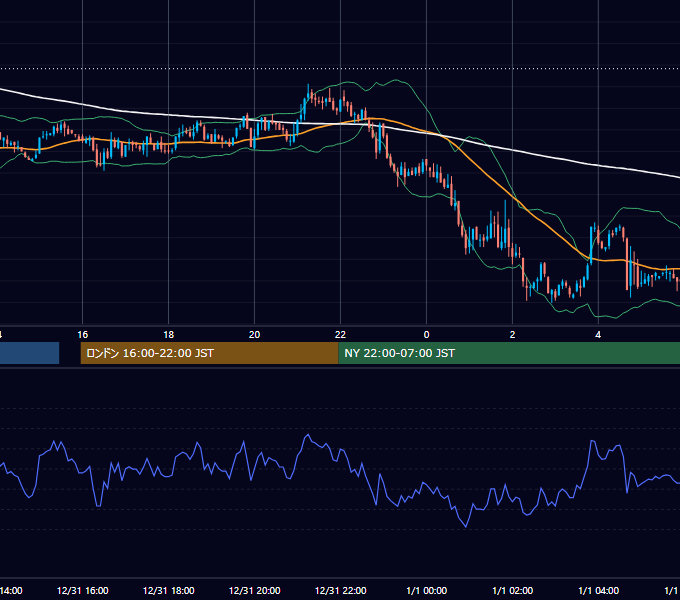
Task: Click the 12/31 16:00 label on oscillator axis
Action: (x=82, y=590)
